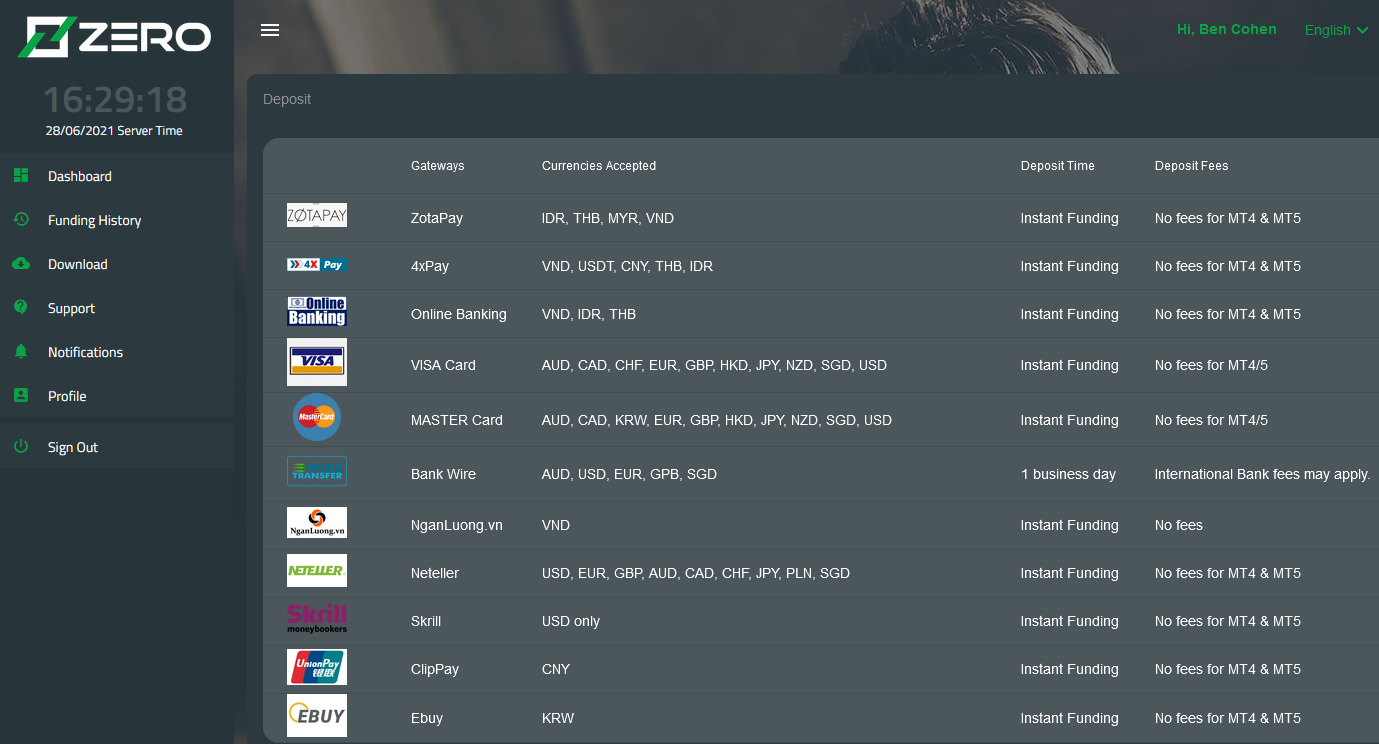Open the Deposit breadcrumb menu item
The height and width of the screenshot is (744, 1379).
click(287, 99)
